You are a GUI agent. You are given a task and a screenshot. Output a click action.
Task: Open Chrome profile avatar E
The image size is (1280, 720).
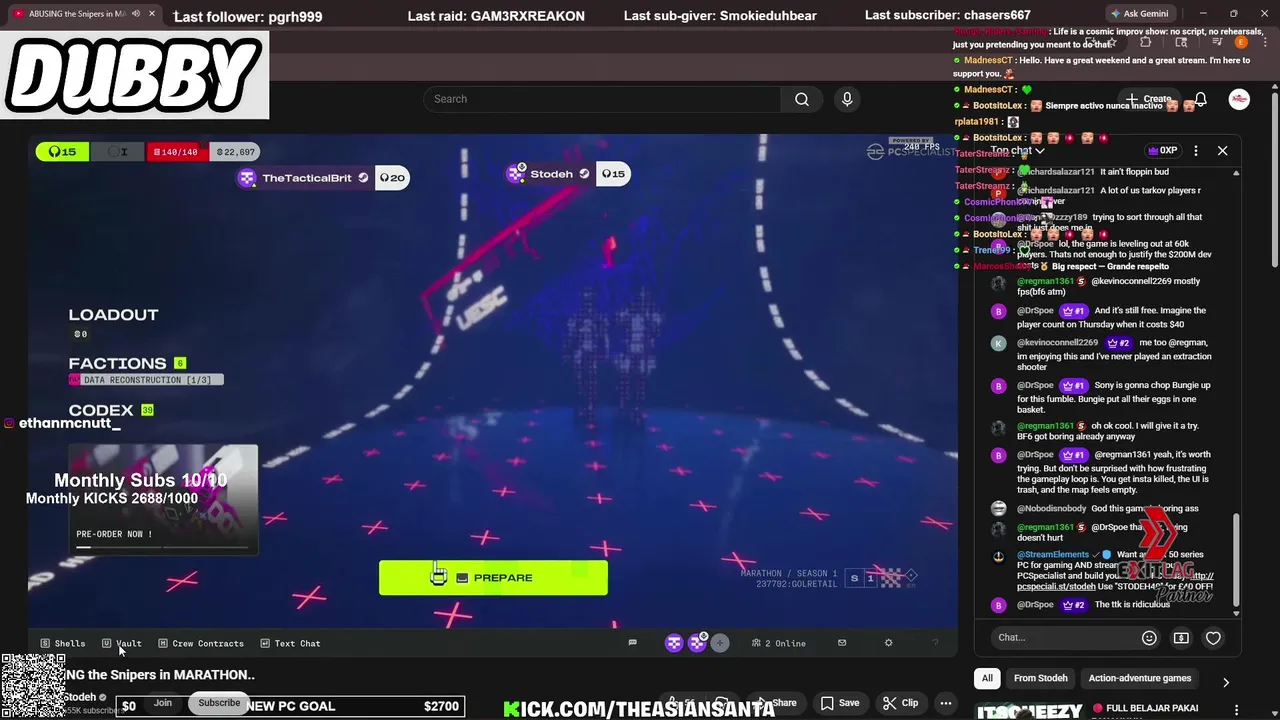pyautogui.click(x=1241, y=42)
